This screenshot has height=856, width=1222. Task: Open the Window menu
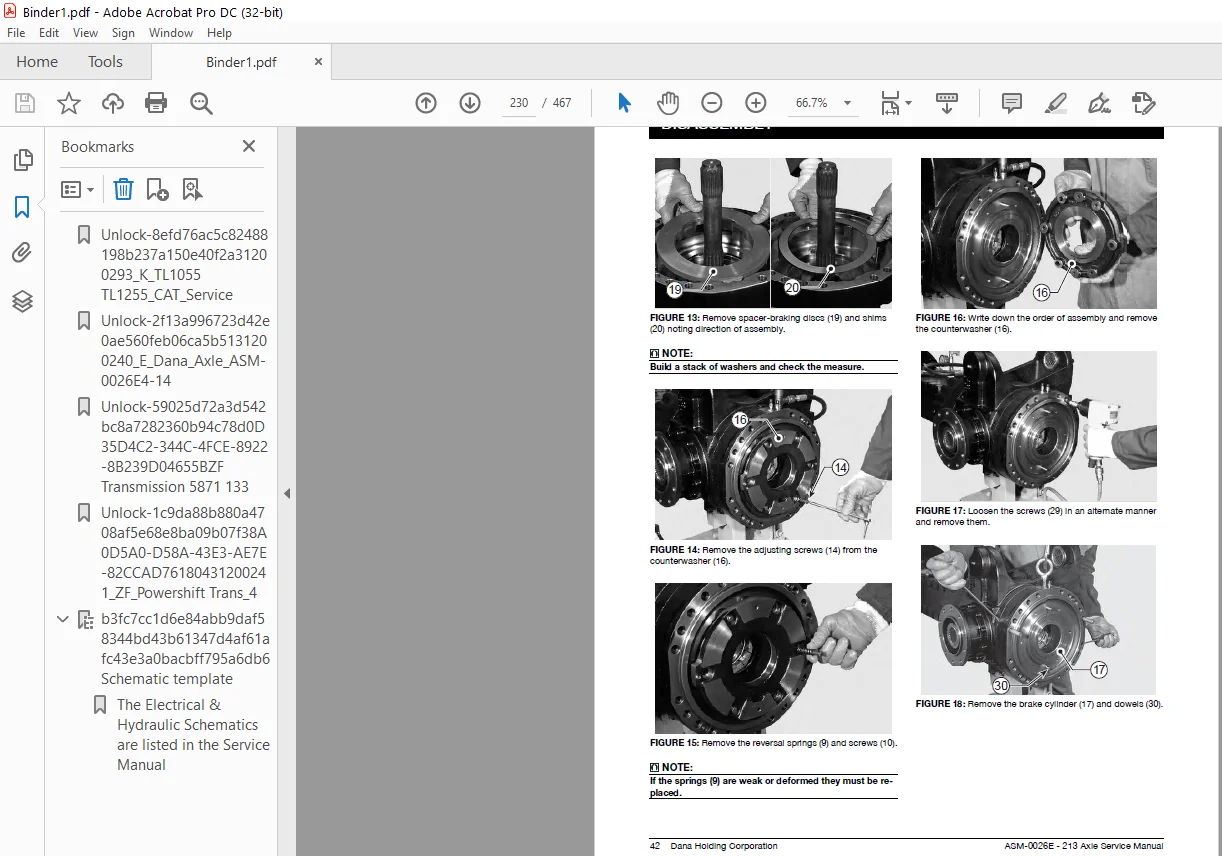[171, 33]
